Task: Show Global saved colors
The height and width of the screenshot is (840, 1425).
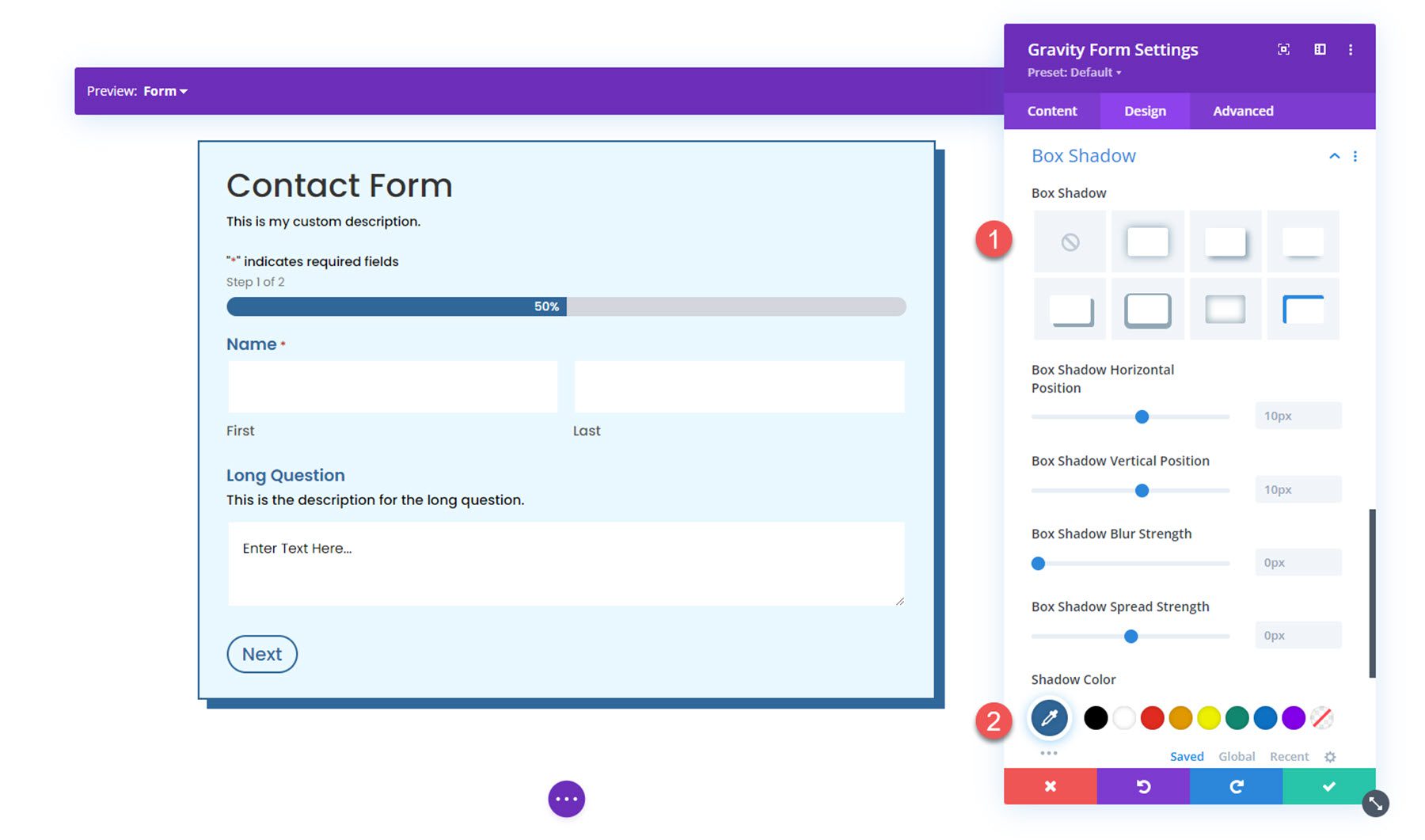Action: click(x=1237, y=756)
